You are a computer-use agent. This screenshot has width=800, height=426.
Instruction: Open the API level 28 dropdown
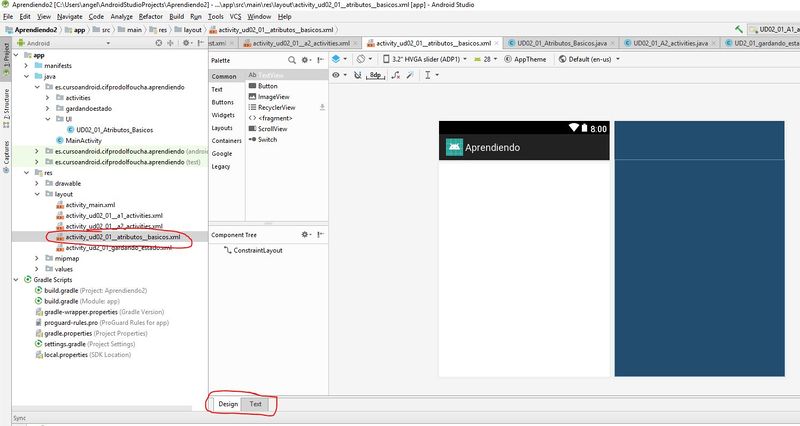(485, 59)
